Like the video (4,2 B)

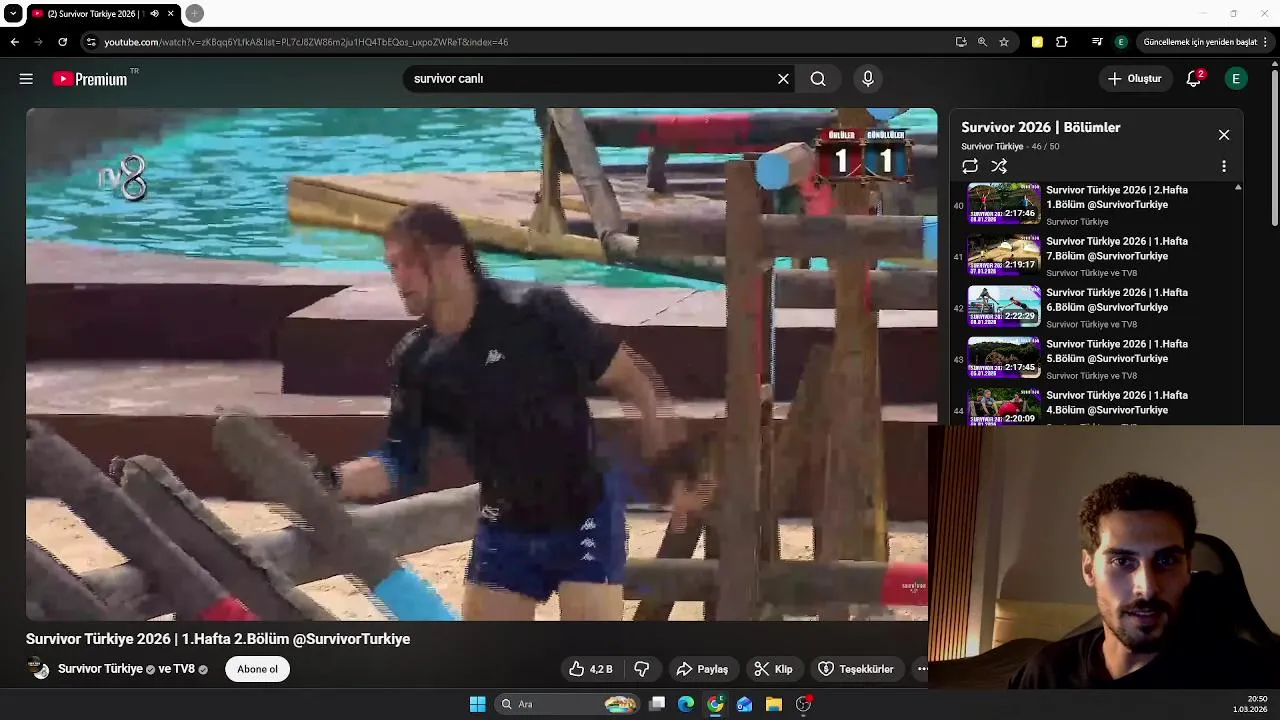coord(590,669)
